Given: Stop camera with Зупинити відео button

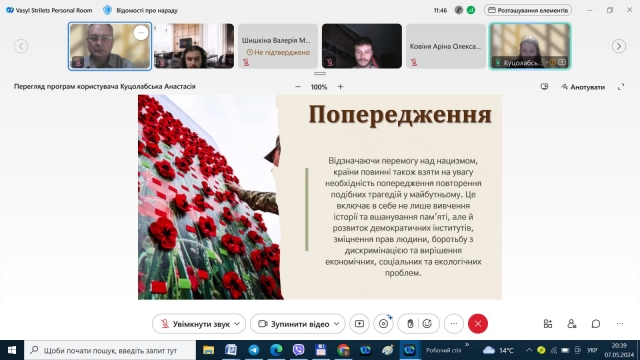Looking at the screenshot, I should point(294,324).
